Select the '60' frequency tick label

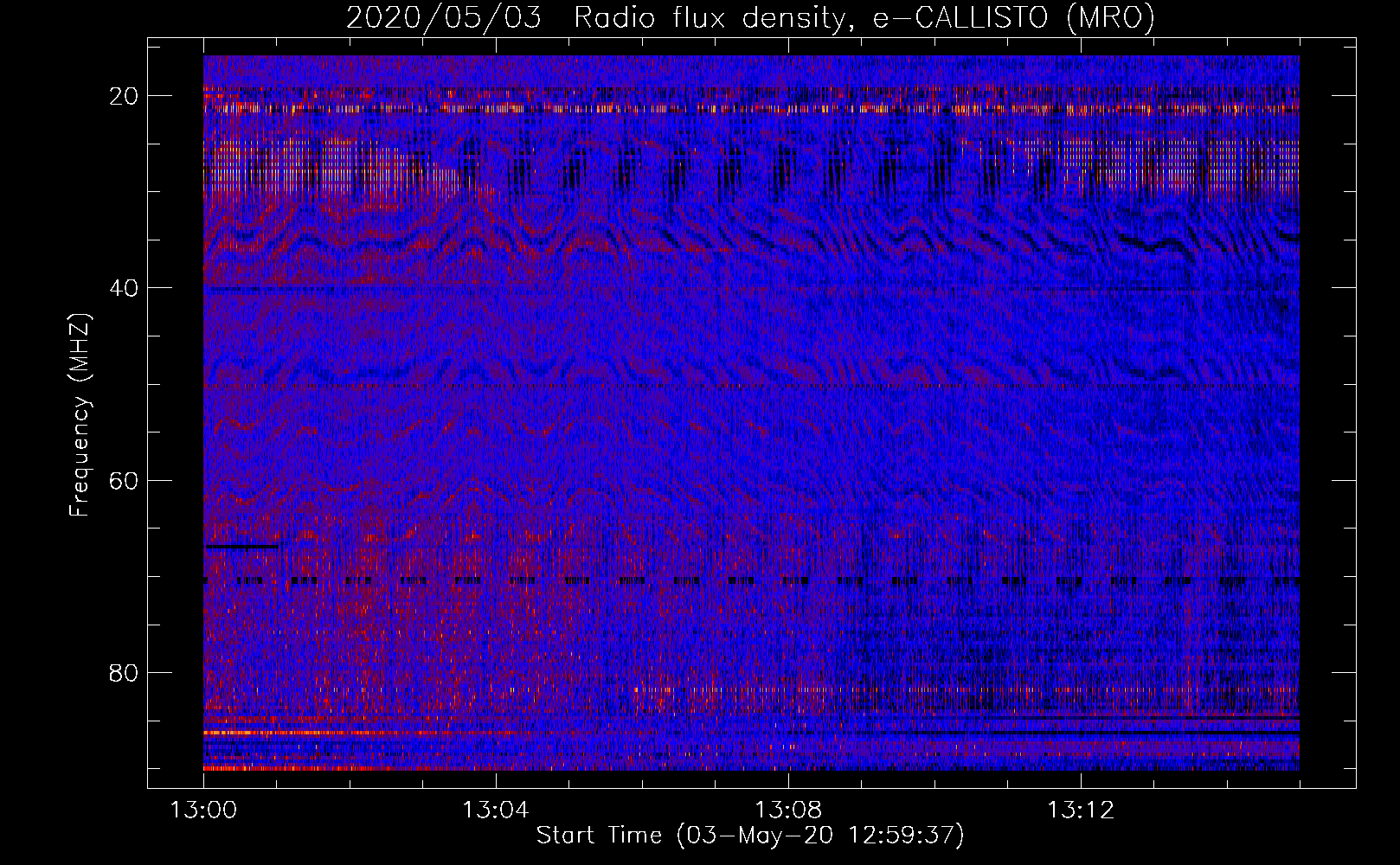[x=124, y=480]
